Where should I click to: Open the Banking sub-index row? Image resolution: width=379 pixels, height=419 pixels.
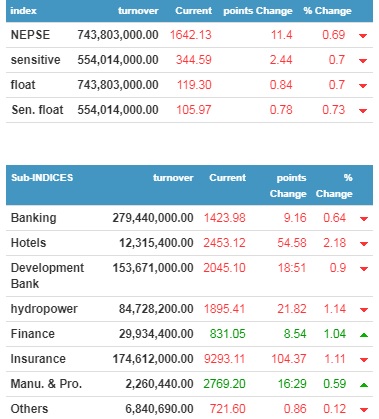coord(189,218)
